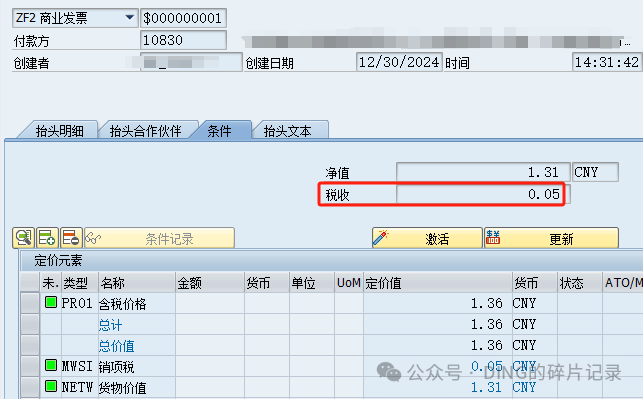Click the 净值 field showing 1.31
The image size is (643, 399).
click(483, 172)
